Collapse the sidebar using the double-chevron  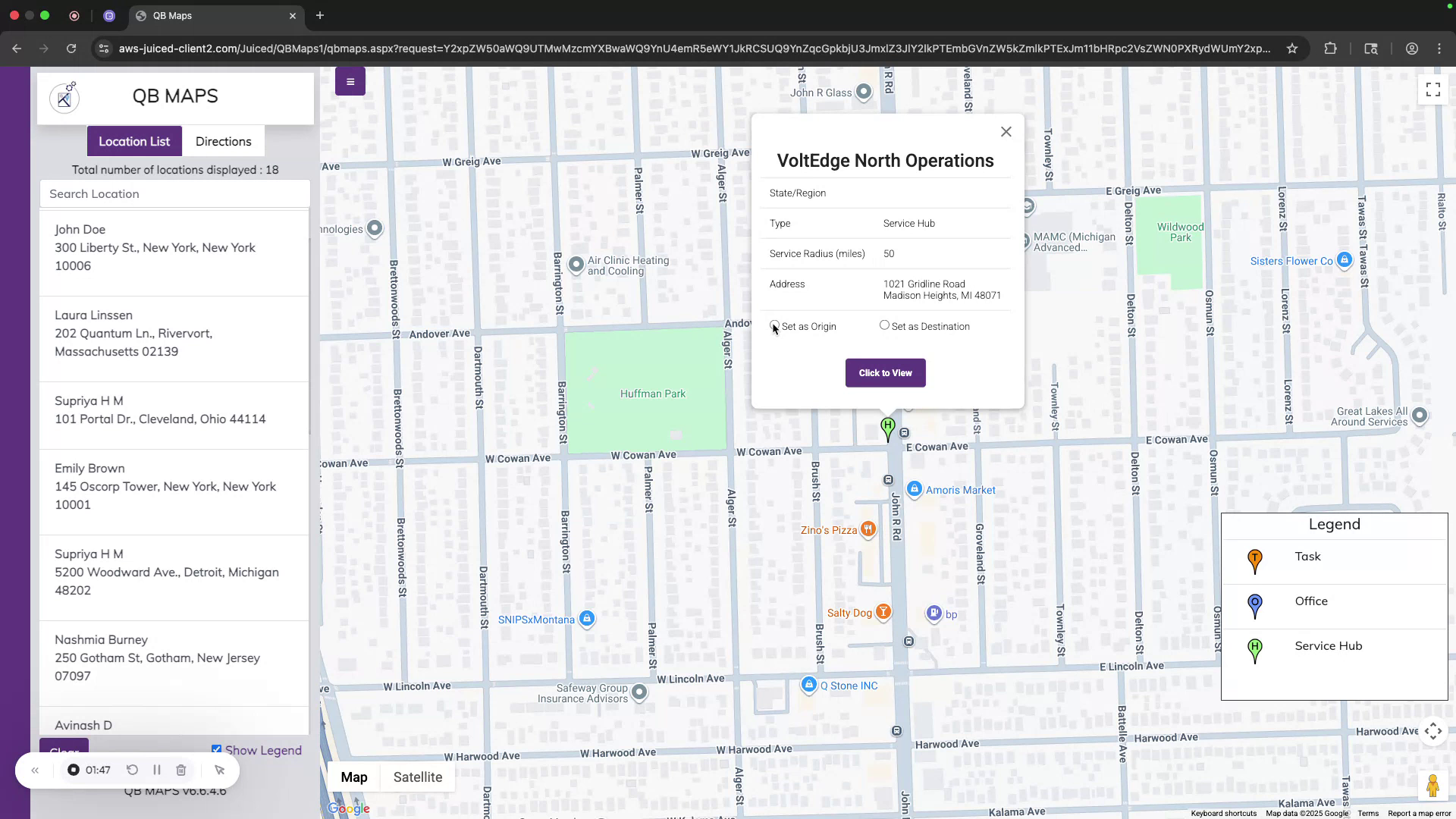(35, 770)
